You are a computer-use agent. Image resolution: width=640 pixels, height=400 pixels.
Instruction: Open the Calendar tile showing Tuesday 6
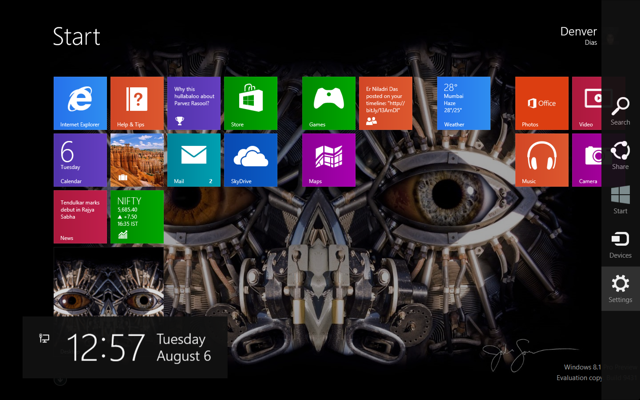tap(79, 160)
